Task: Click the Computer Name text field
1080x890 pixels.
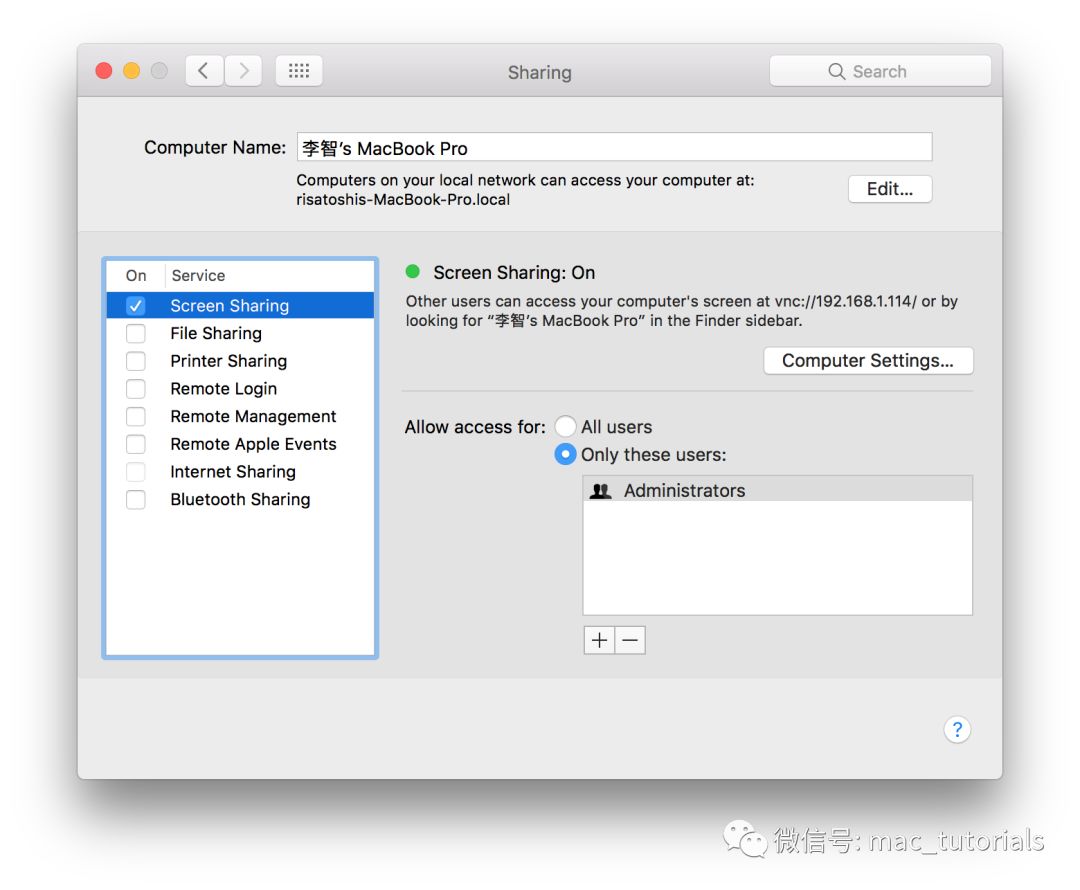Action: tap(614, 148)
